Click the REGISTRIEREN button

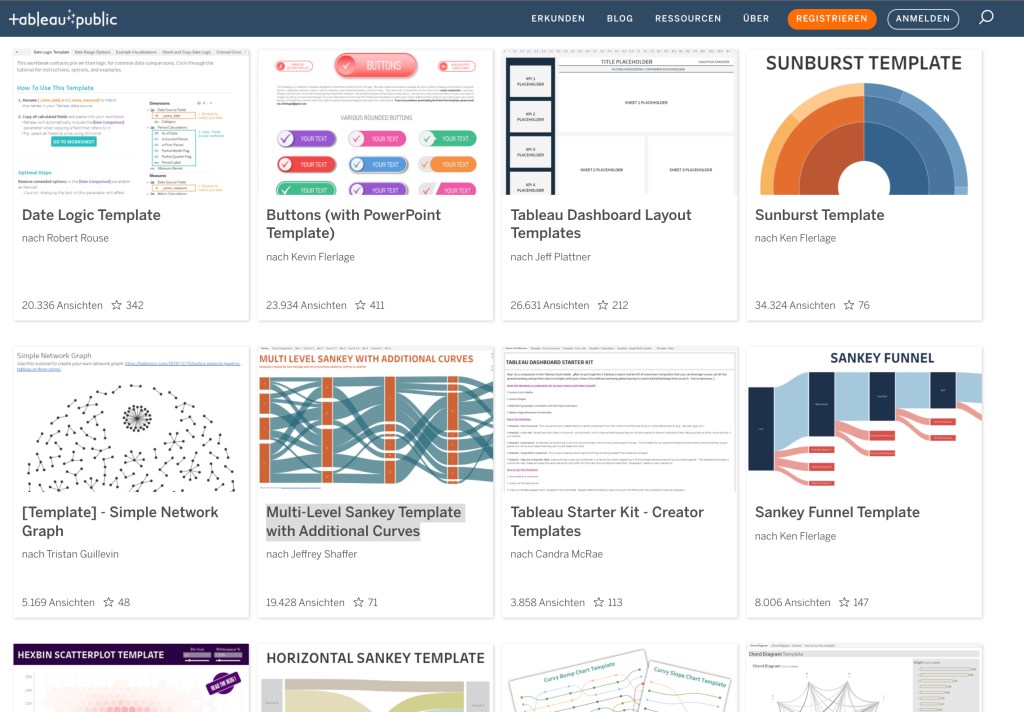[831, 19]
